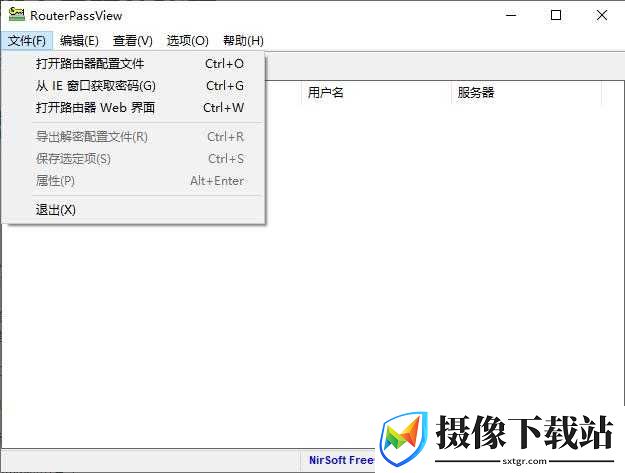625x473 pixels.
Task: Open the 文件(F) menu
Action: (27, 41)
